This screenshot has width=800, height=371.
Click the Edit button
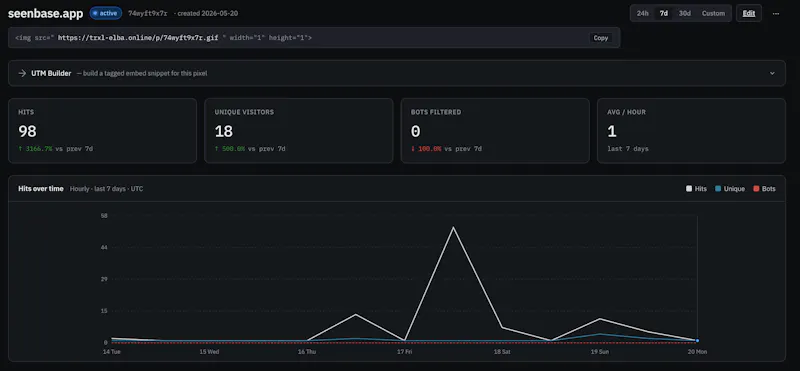(x=748, y=13)
